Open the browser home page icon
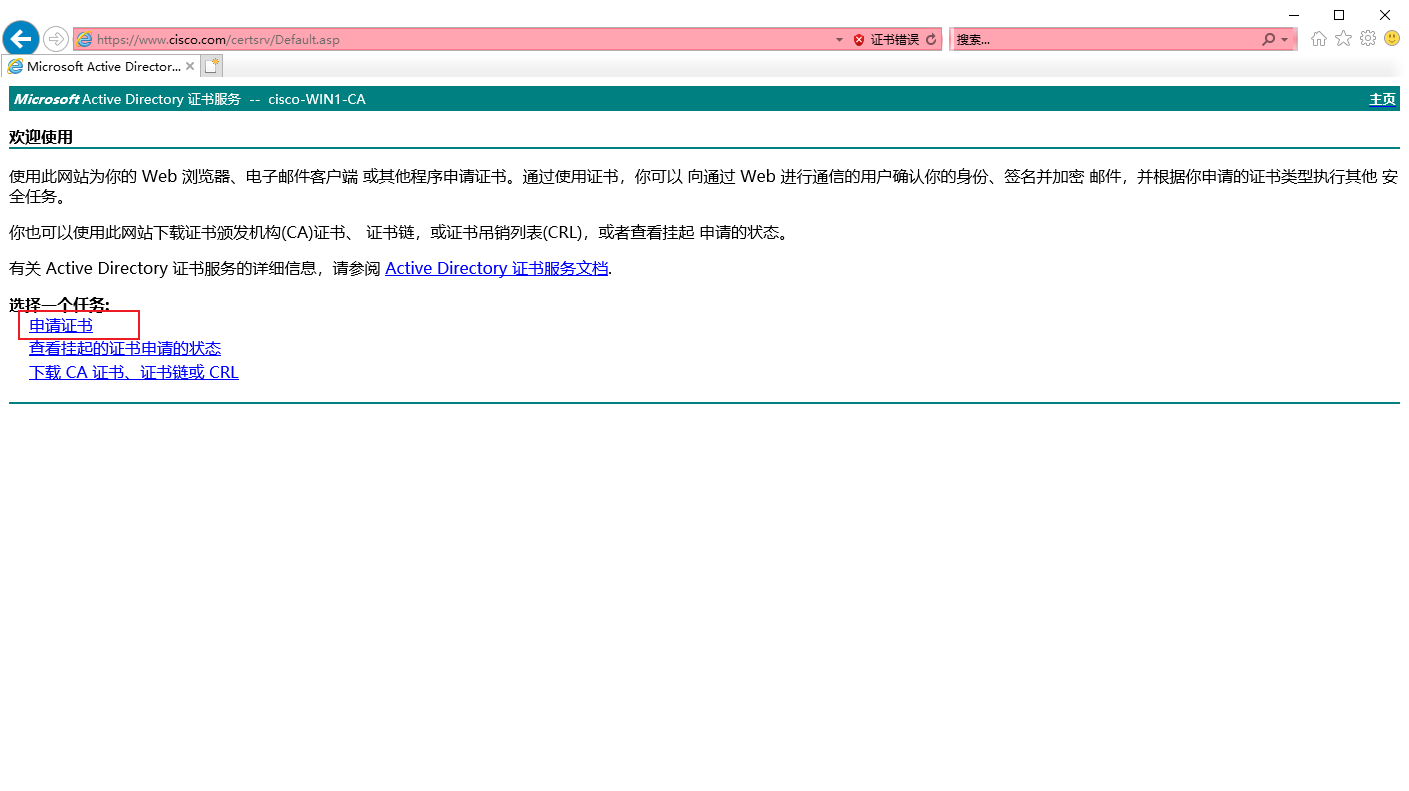1409x791 pixels. pos(1319,39)
